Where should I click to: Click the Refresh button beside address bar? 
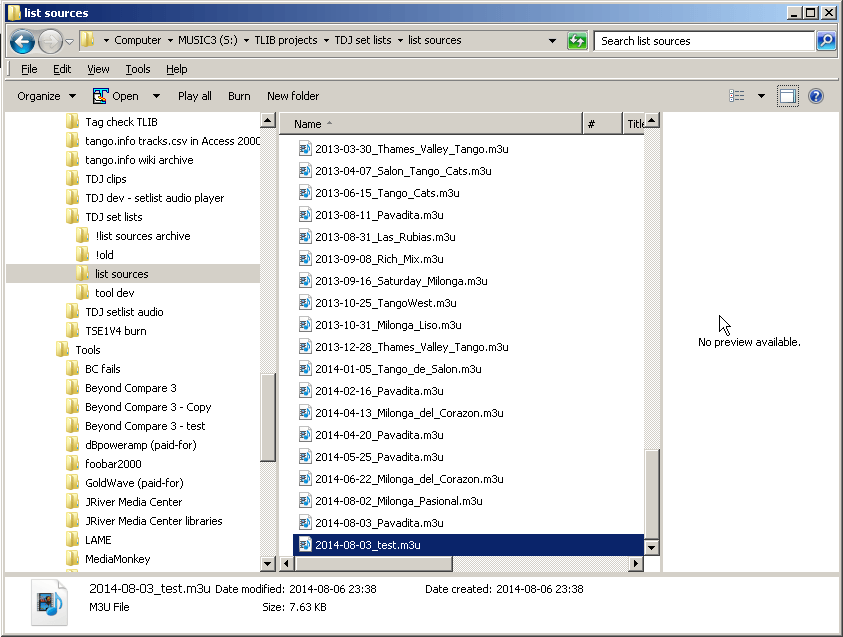point(577,41)
